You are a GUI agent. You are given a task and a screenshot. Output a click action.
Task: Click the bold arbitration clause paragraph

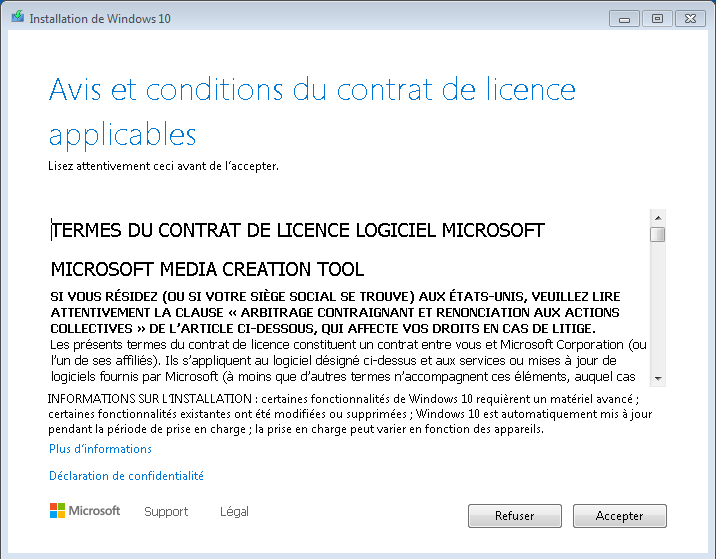(335, 312)
